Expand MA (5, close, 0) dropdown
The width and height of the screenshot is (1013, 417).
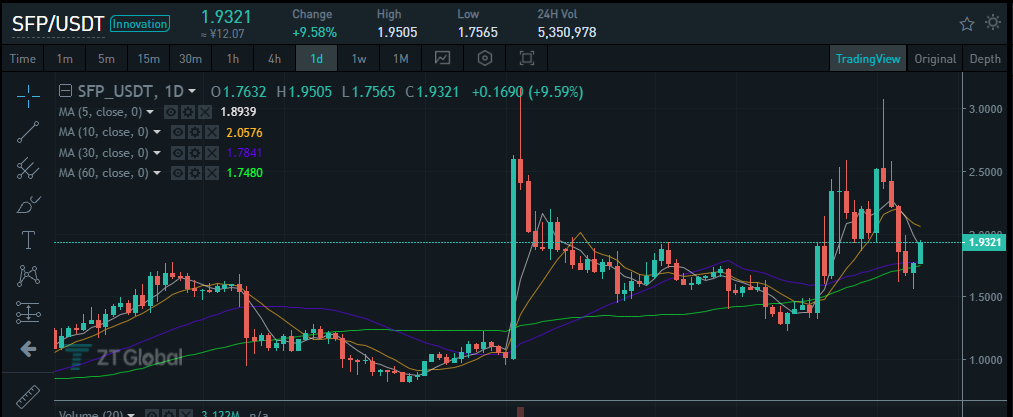[150, 112]
